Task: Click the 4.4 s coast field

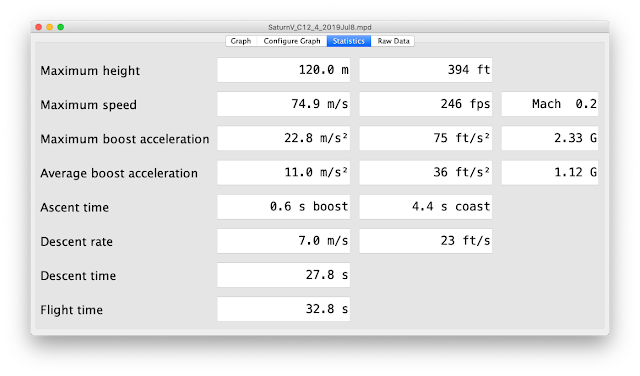Action: (x=426, y=207)
